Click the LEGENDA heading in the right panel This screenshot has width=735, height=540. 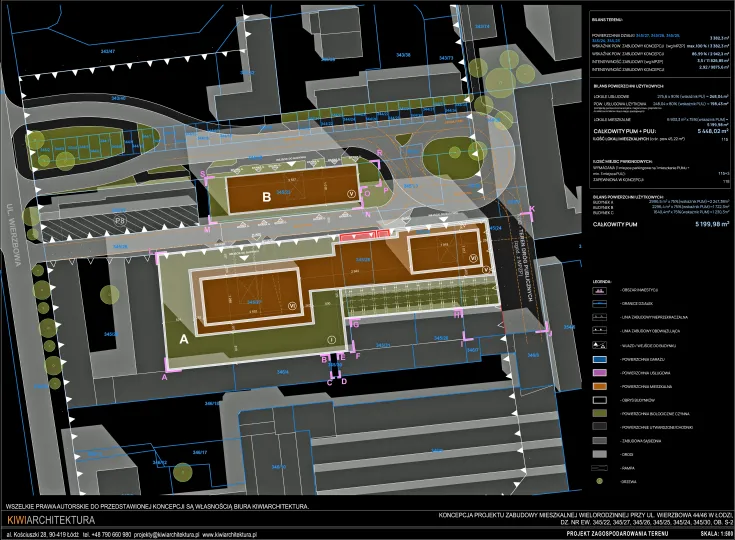click(603, 283)
